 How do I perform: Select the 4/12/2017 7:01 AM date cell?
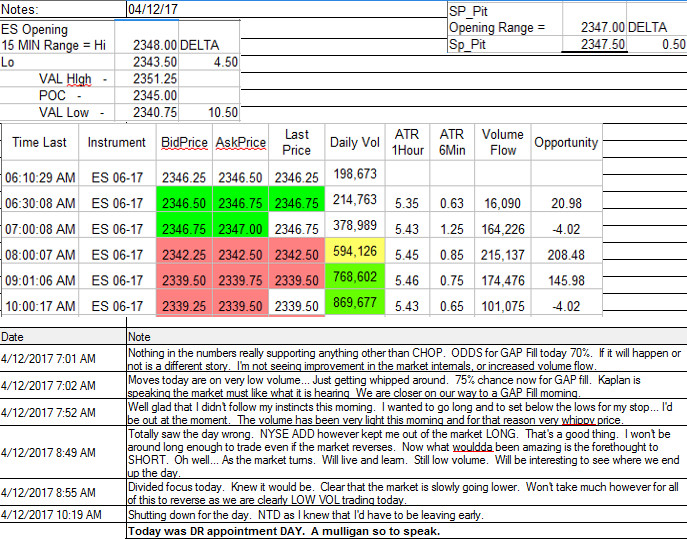point(63,358)
